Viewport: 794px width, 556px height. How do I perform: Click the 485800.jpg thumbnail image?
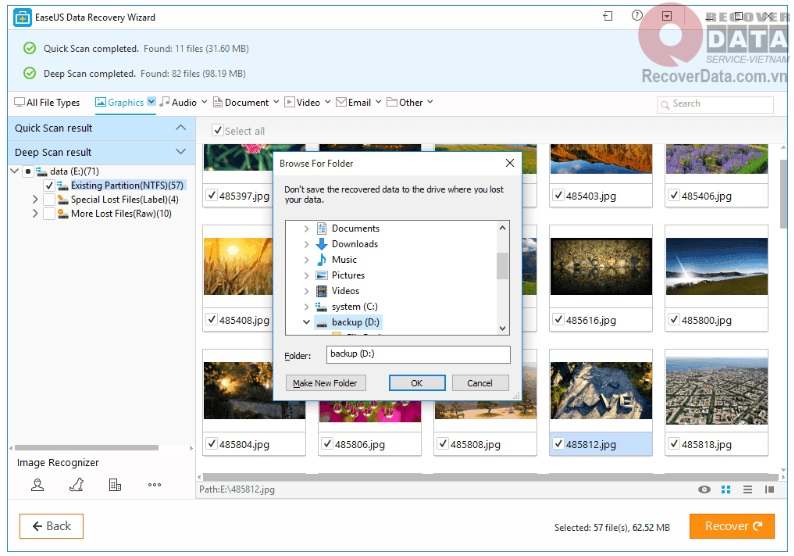(x=717, y=266)
